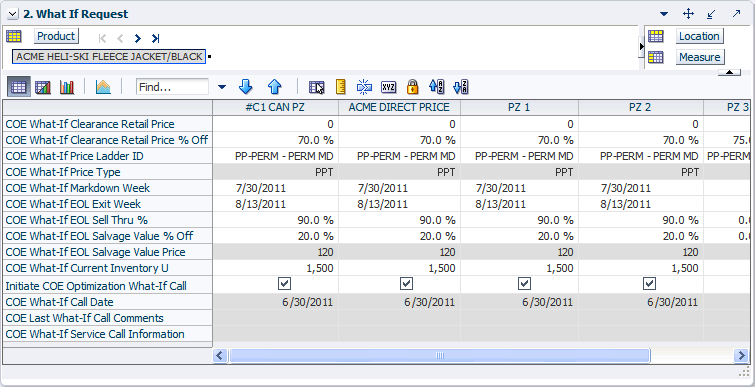Viewport: 755px width, 387px height.
Task: Select COE What-If Price Ladder ID row
Action: pyautogui.click(x=107, y=156)
